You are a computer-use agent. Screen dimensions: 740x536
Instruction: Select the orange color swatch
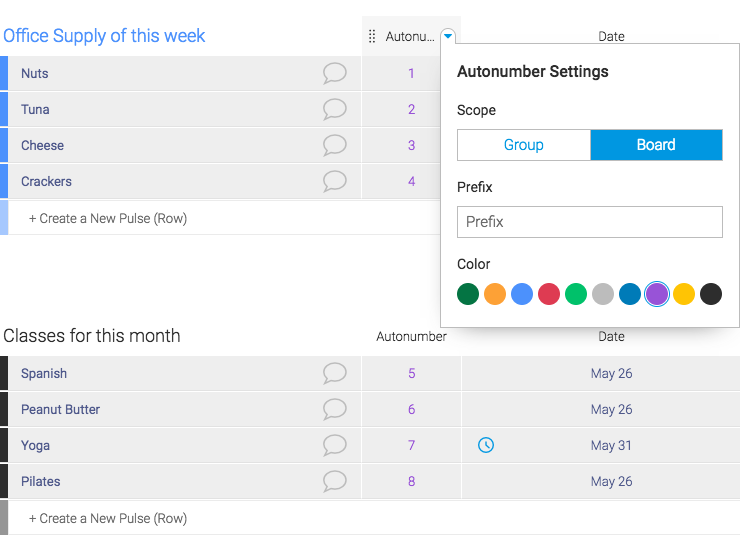pos(495,294)
